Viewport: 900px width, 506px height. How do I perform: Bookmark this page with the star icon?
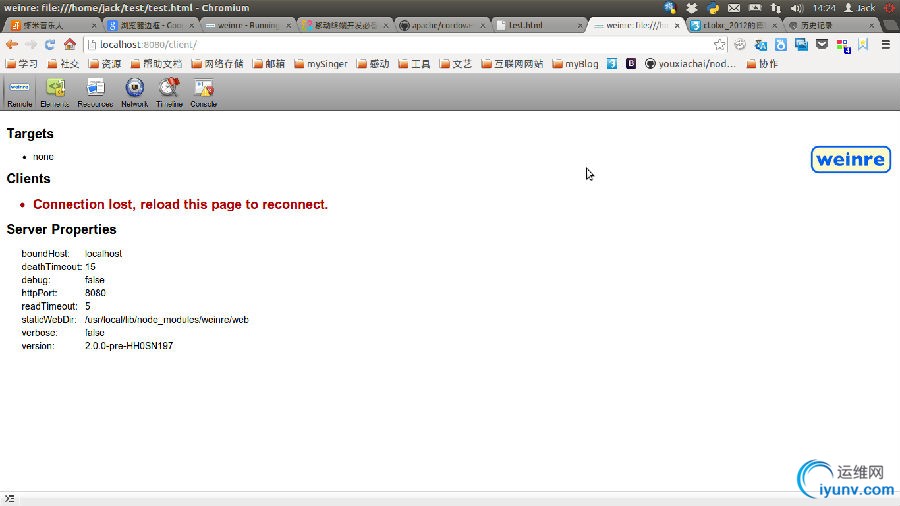click(x=719, y=44)
